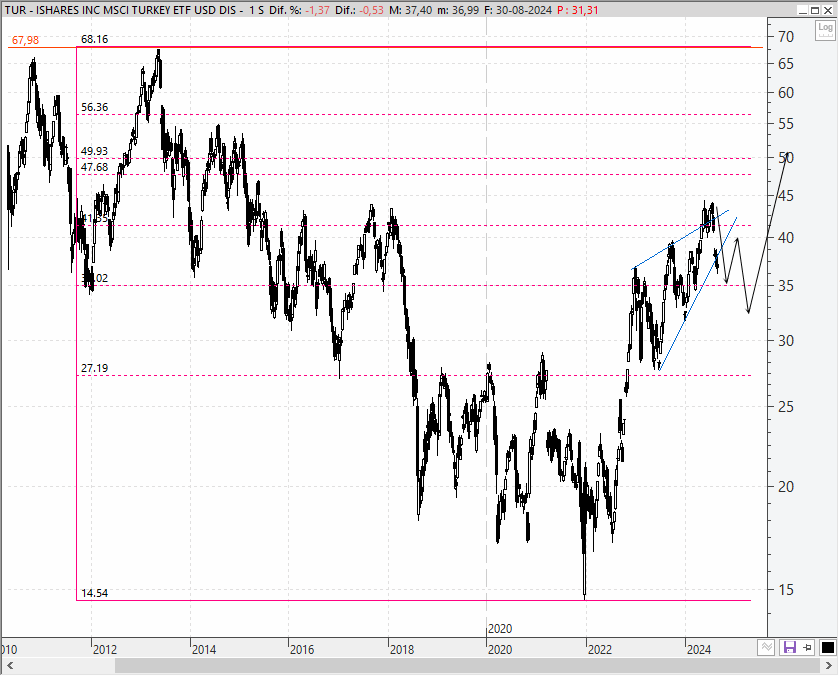Toggle the Log scale button
Viewport: 839px width, 676px height.
pos(825,29)
